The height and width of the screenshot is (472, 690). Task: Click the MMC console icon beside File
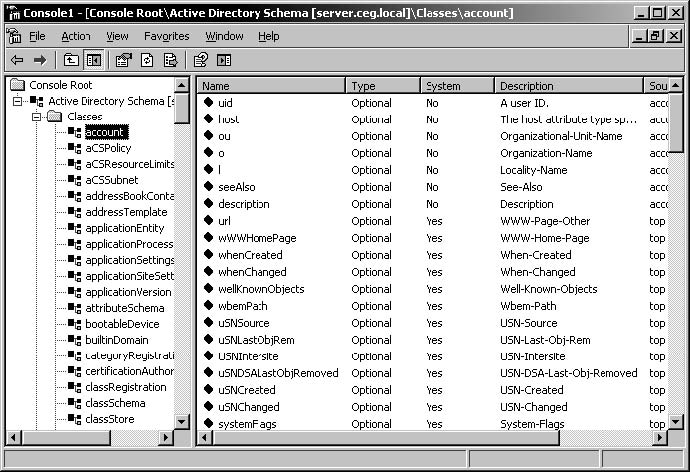coord(14,36)
